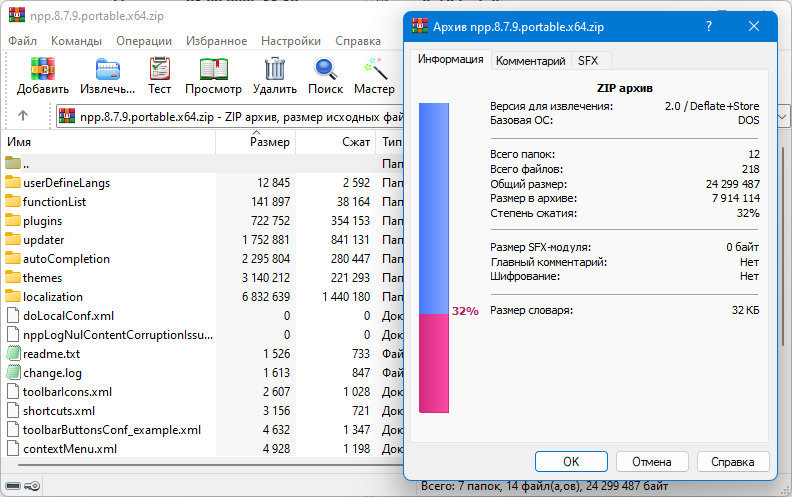Click archive size value 7 914 114

[735, 198]
